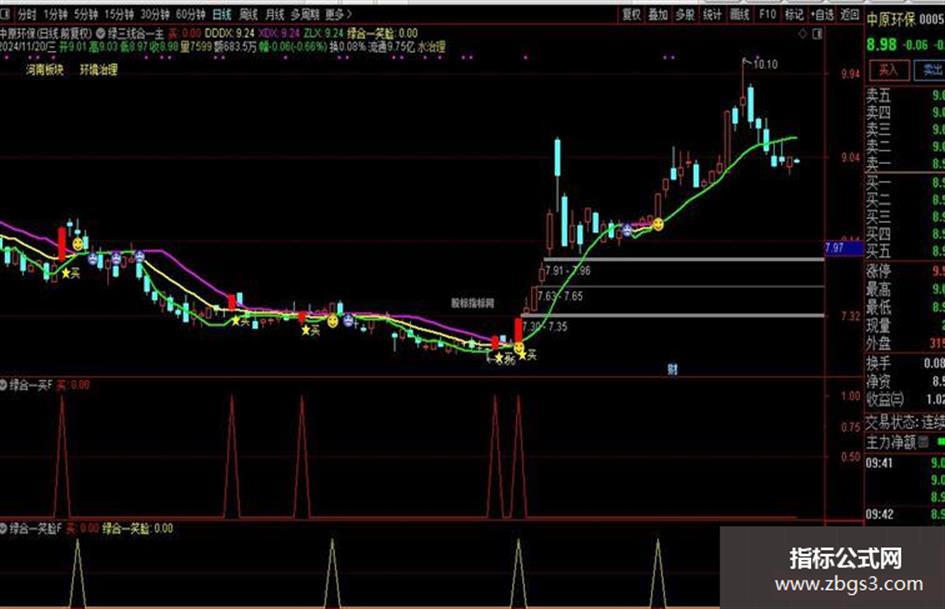Image resolution: width=945 pixels, height=609 pixels.
Task: Click the blue 卖出 sell button
Action: (929, 71)
